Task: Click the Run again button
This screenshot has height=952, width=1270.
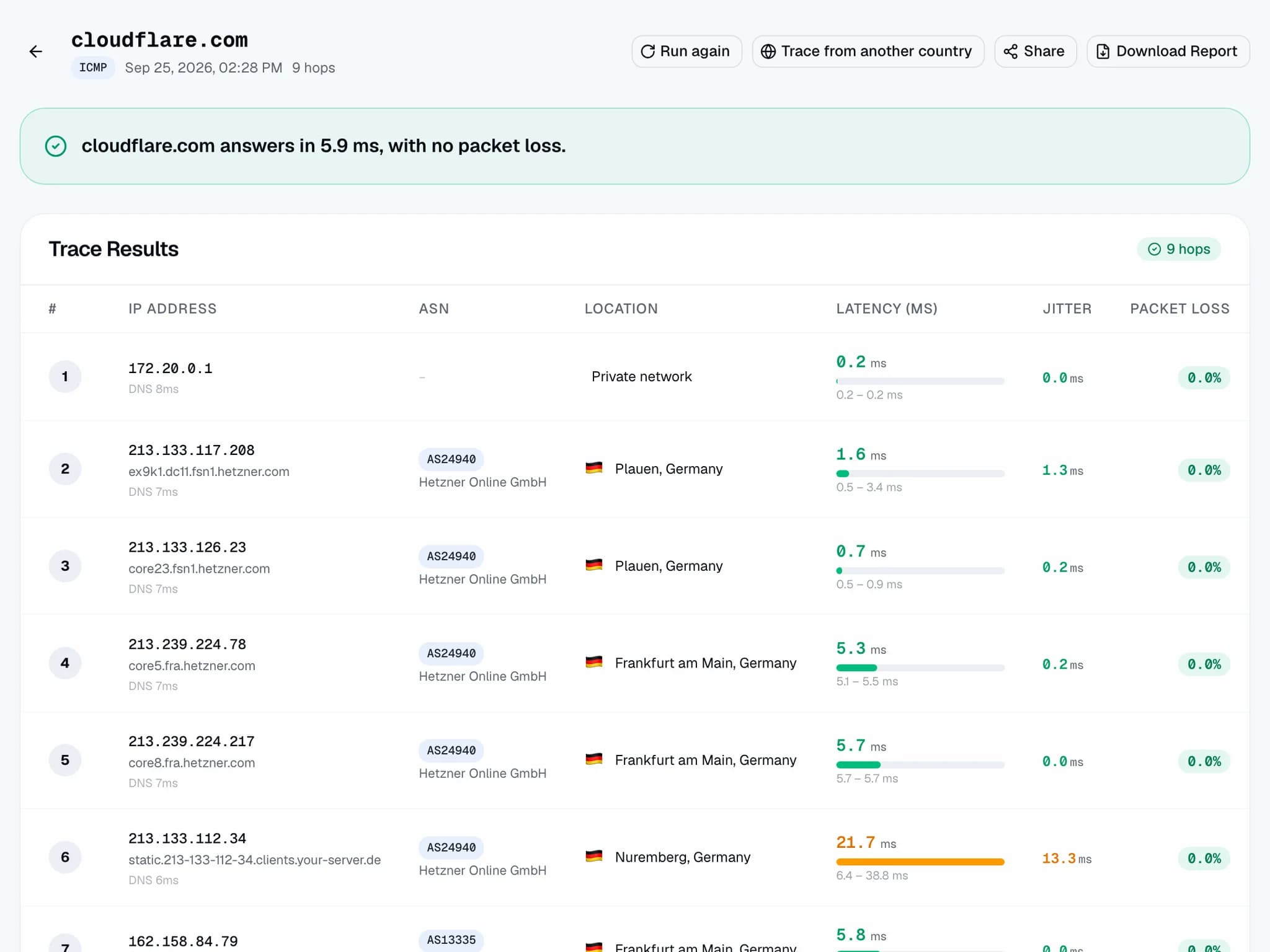Action: (x=686, y=51)
